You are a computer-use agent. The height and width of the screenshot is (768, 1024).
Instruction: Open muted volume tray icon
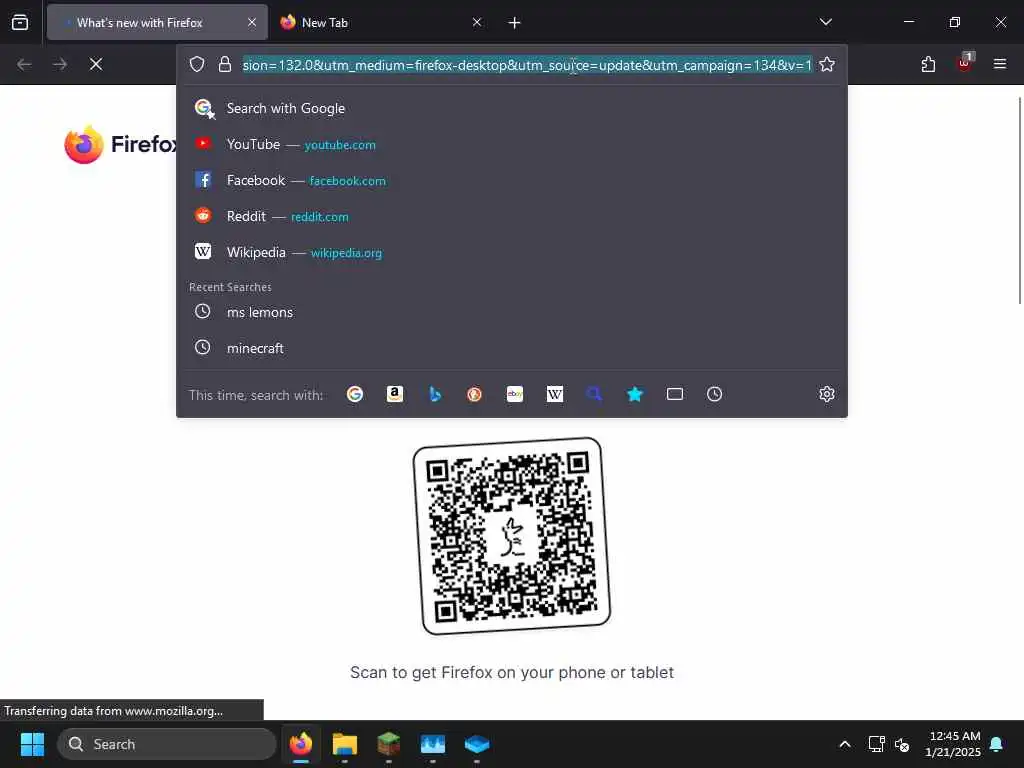click(x=902, y=744)
